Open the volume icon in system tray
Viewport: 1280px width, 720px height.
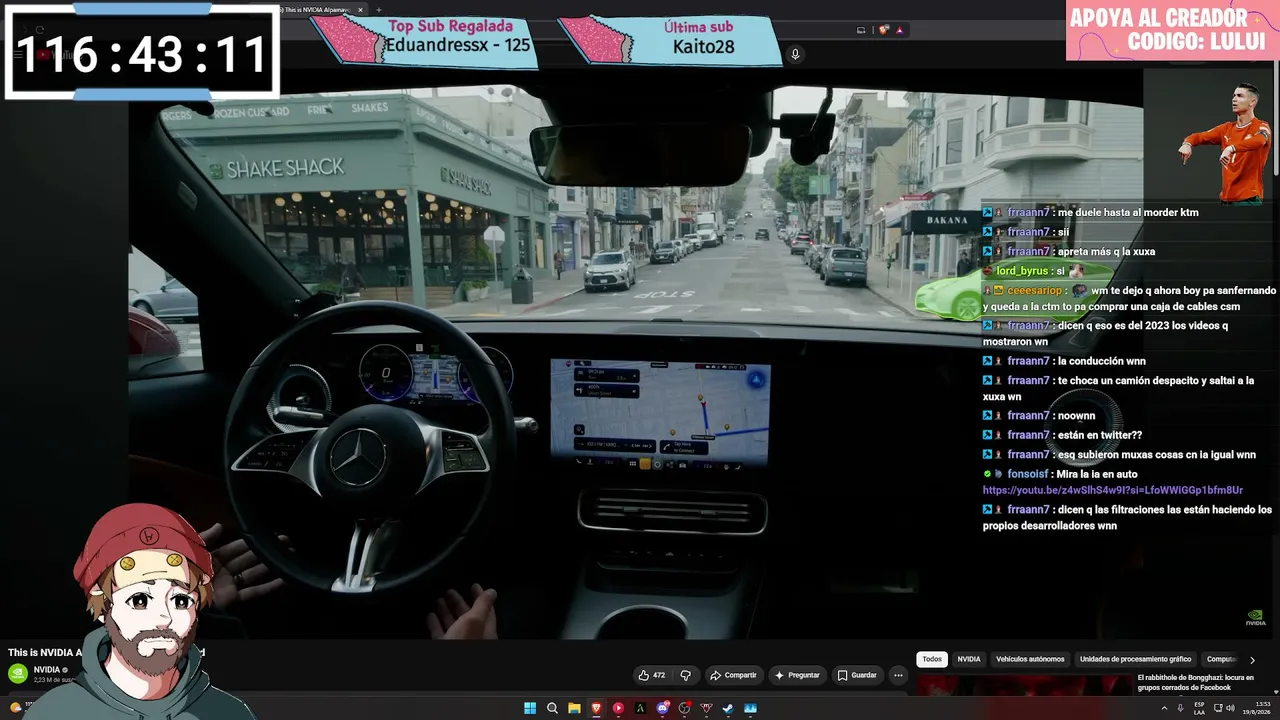click(1231, 708)
